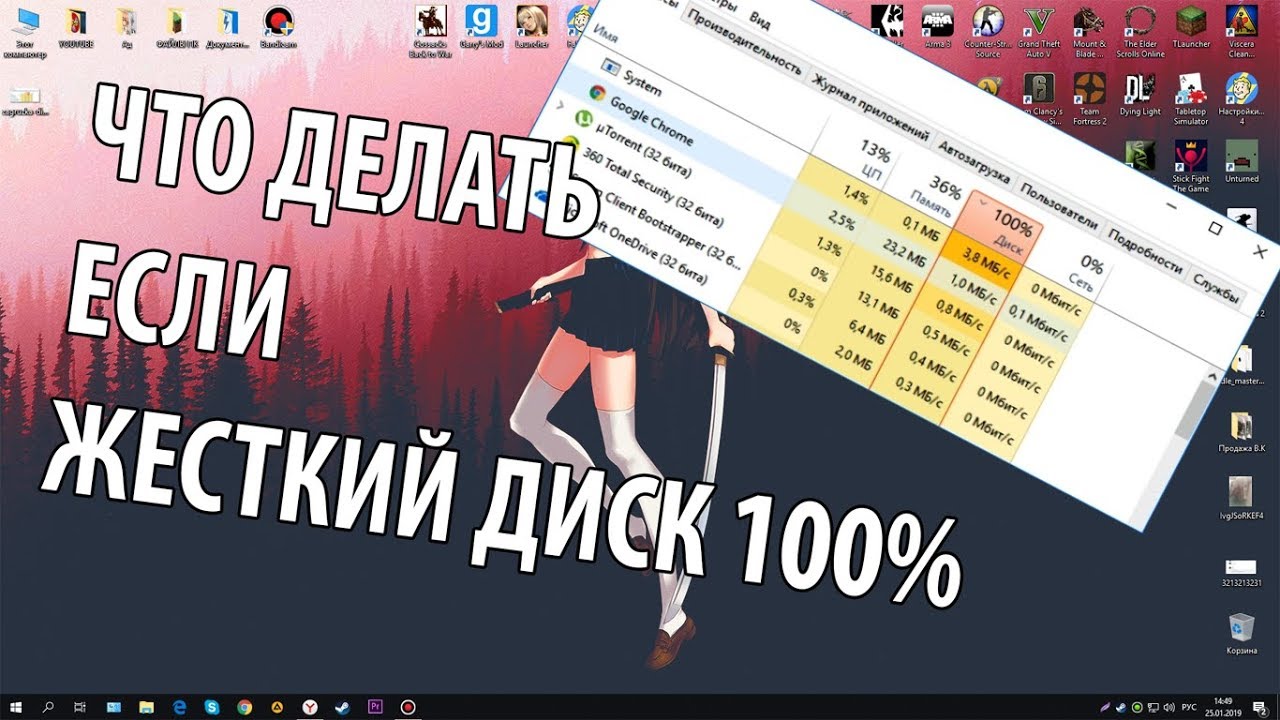1280x720 pixels.
Task: Open the 3213213231 desktop file
Action: point(1242,570)
